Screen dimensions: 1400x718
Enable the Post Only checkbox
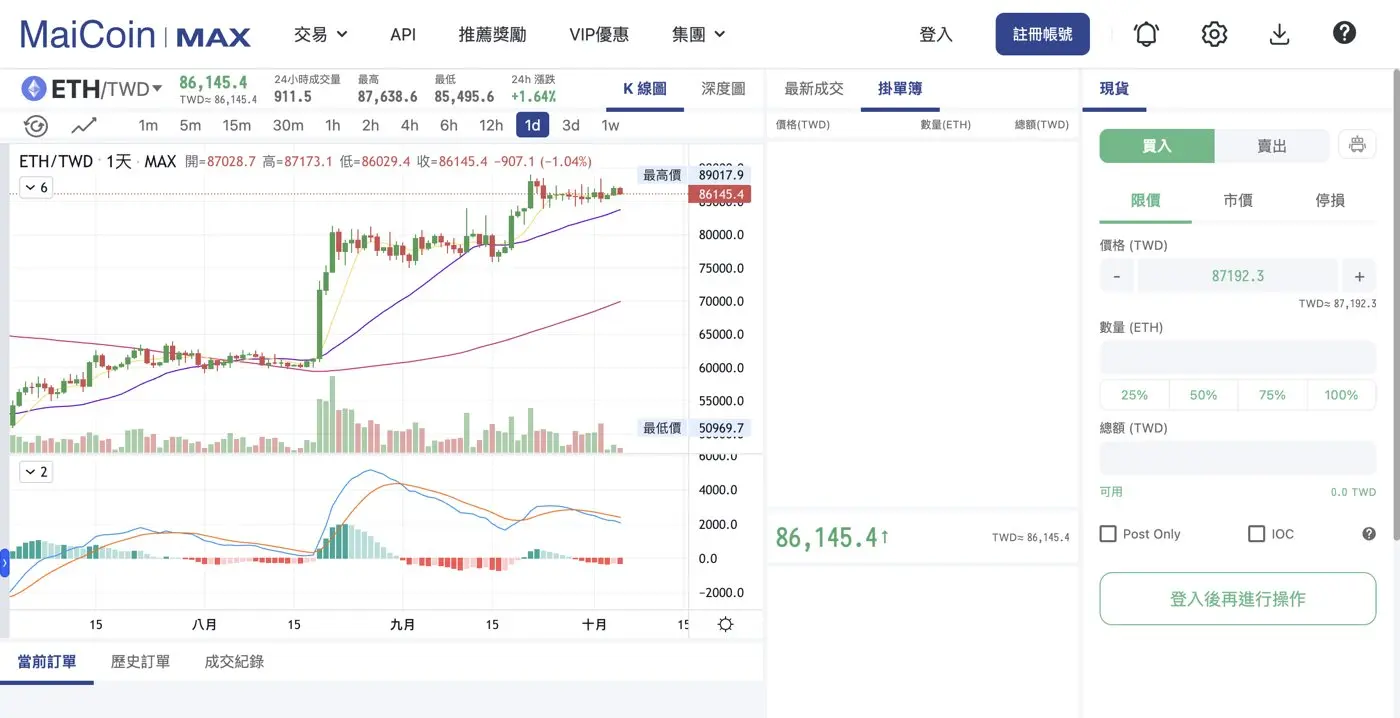(1108, 534)
